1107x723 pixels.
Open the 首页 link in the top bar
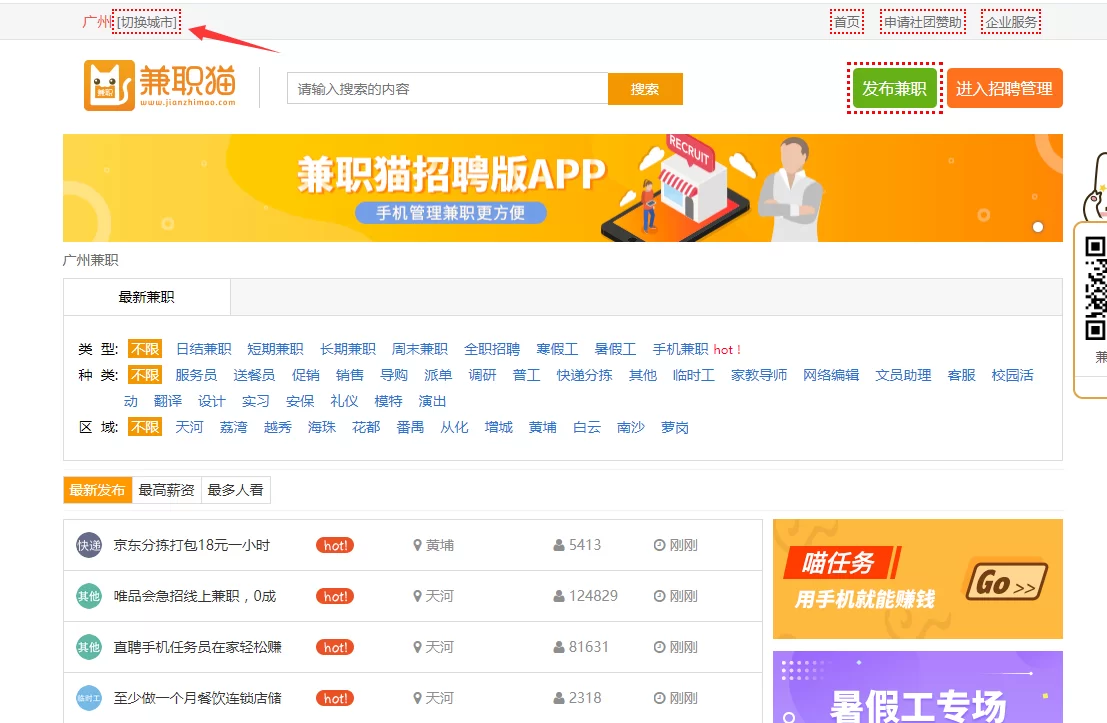click(846, 20)
